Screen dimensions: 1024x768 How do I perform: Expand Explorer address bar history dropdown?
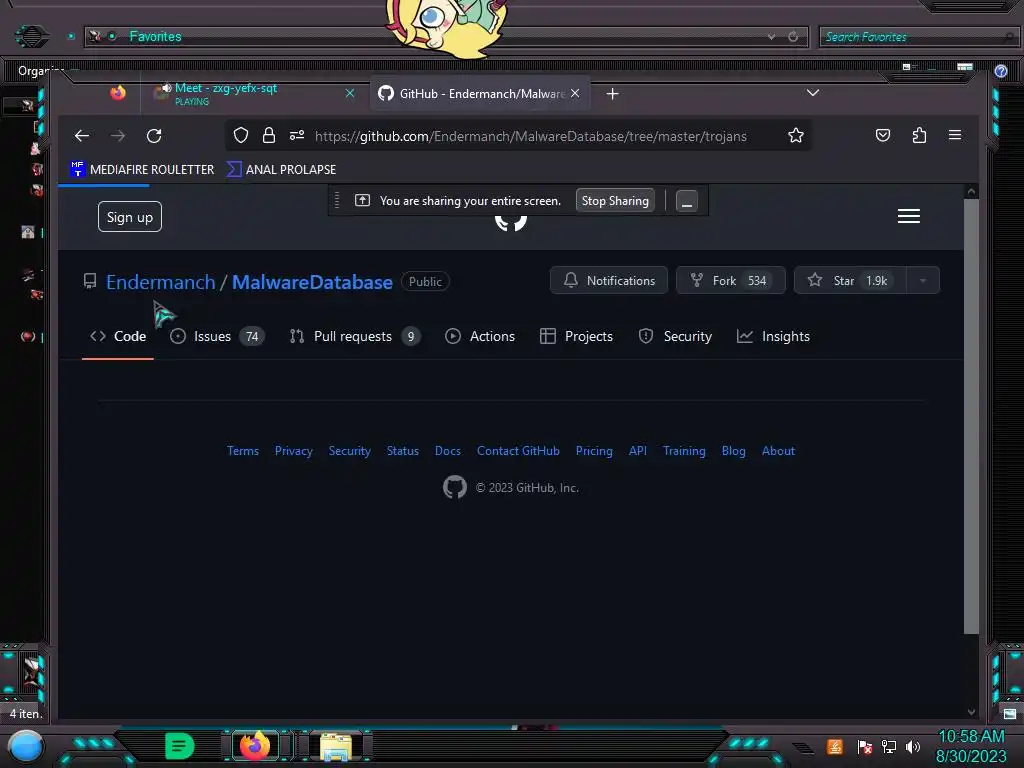tap(771, 37)
